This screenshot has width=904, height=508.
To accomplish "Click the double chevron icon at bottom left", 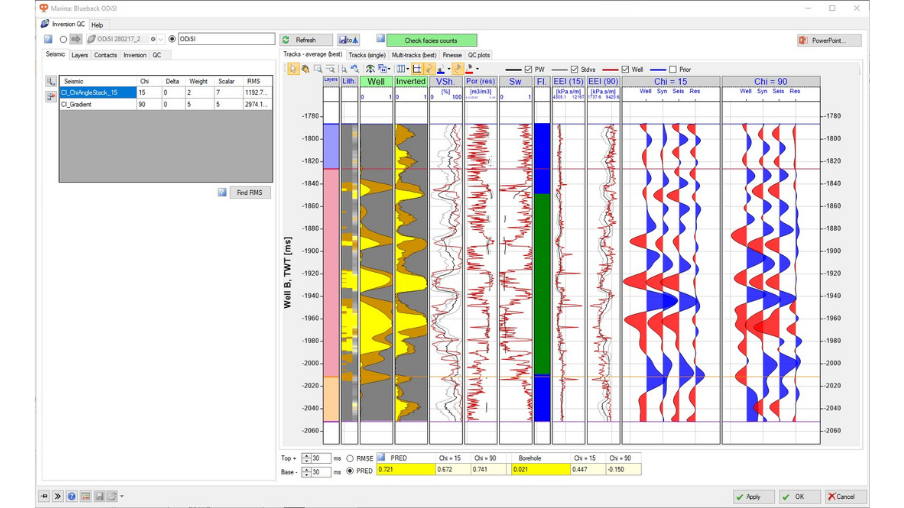I will pyautogui.click(x=58, y=496).
